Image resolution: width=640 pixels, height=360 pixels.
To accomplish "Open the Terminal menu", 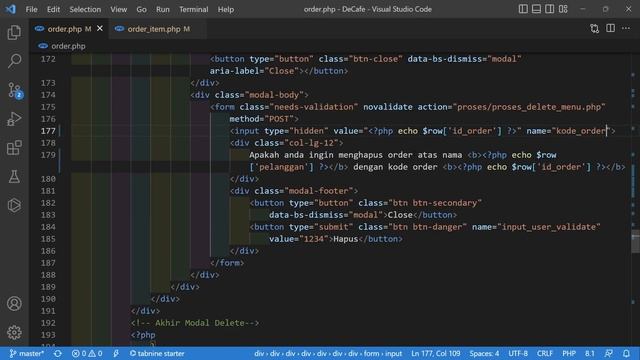I will coord(193,9).
